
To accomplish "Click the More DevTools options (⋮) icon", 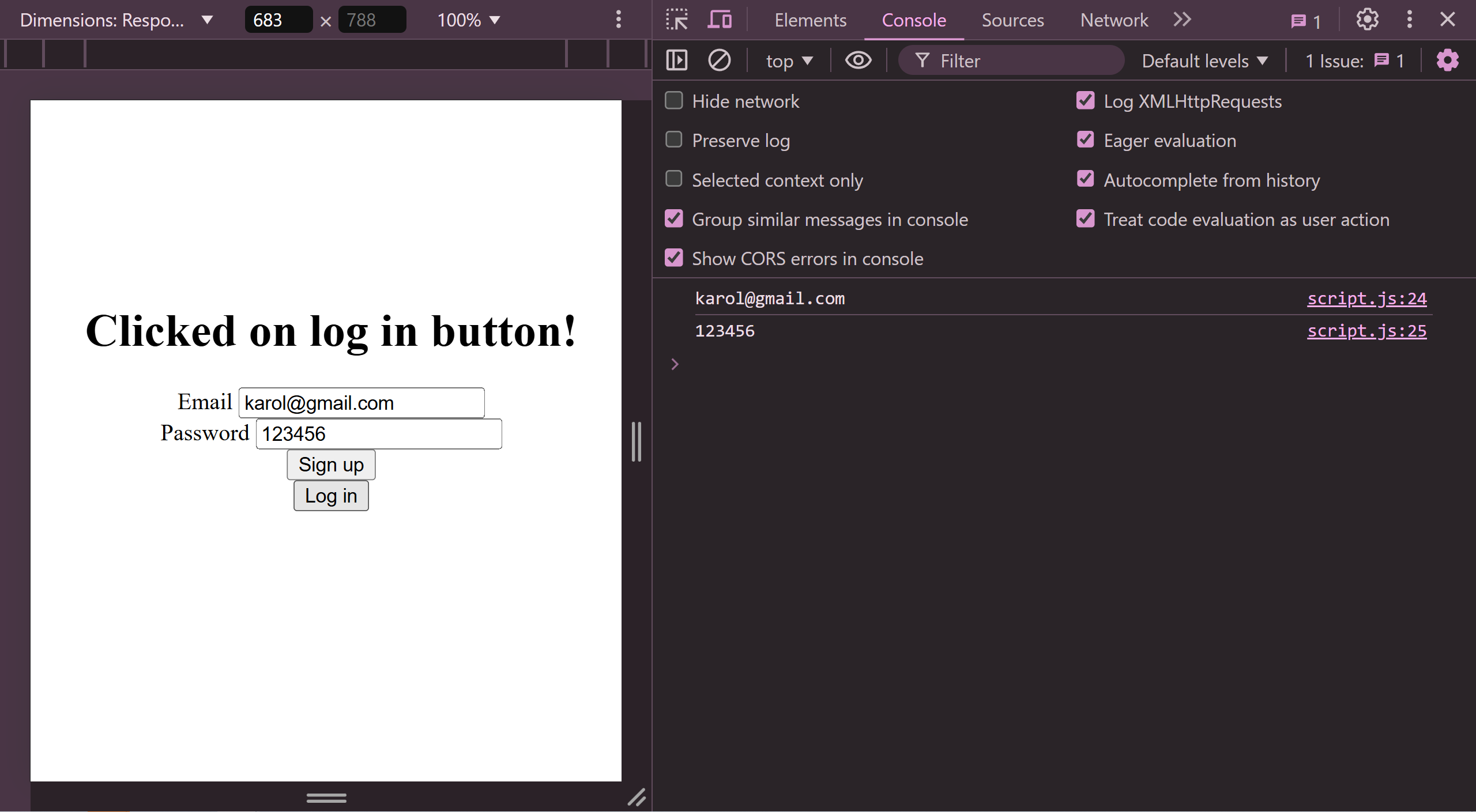I will [x=1410, y=19].
